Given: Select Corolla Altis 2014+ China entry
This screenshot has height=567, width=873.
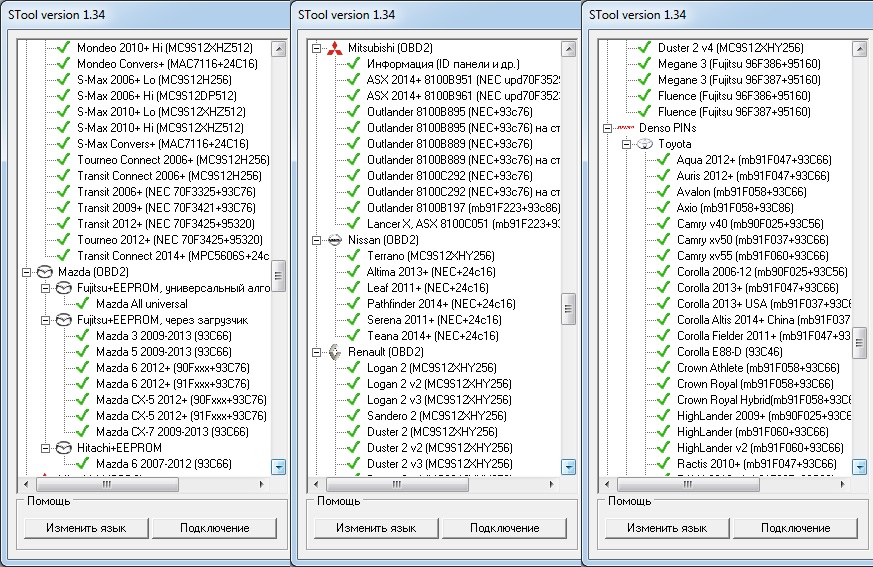Looking at the screenshot, I should point(763,320).
